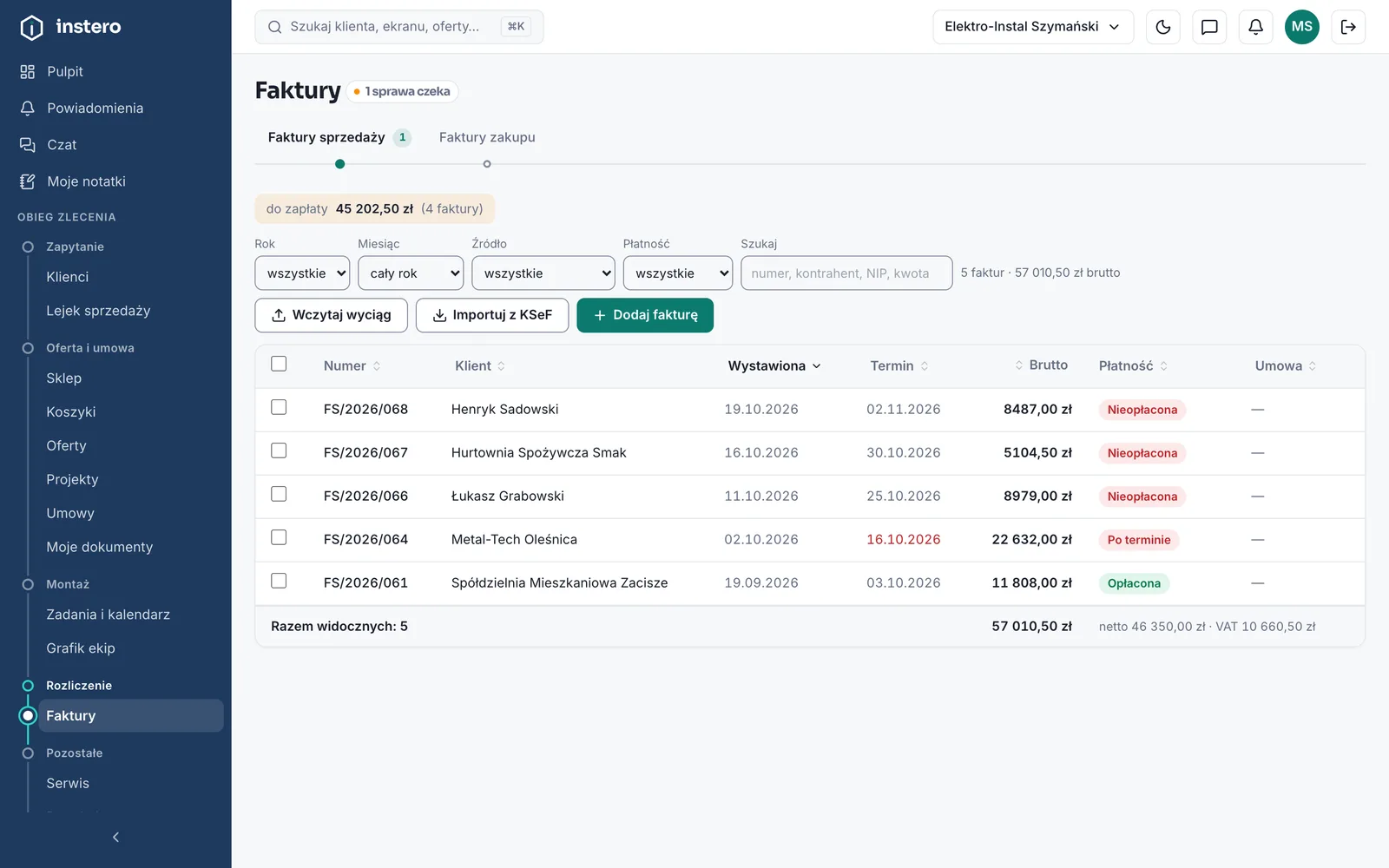Viewport: 1389px width, 868px height.
Task: Click the Importuj z KSeF button
Action: pos(492,315)
